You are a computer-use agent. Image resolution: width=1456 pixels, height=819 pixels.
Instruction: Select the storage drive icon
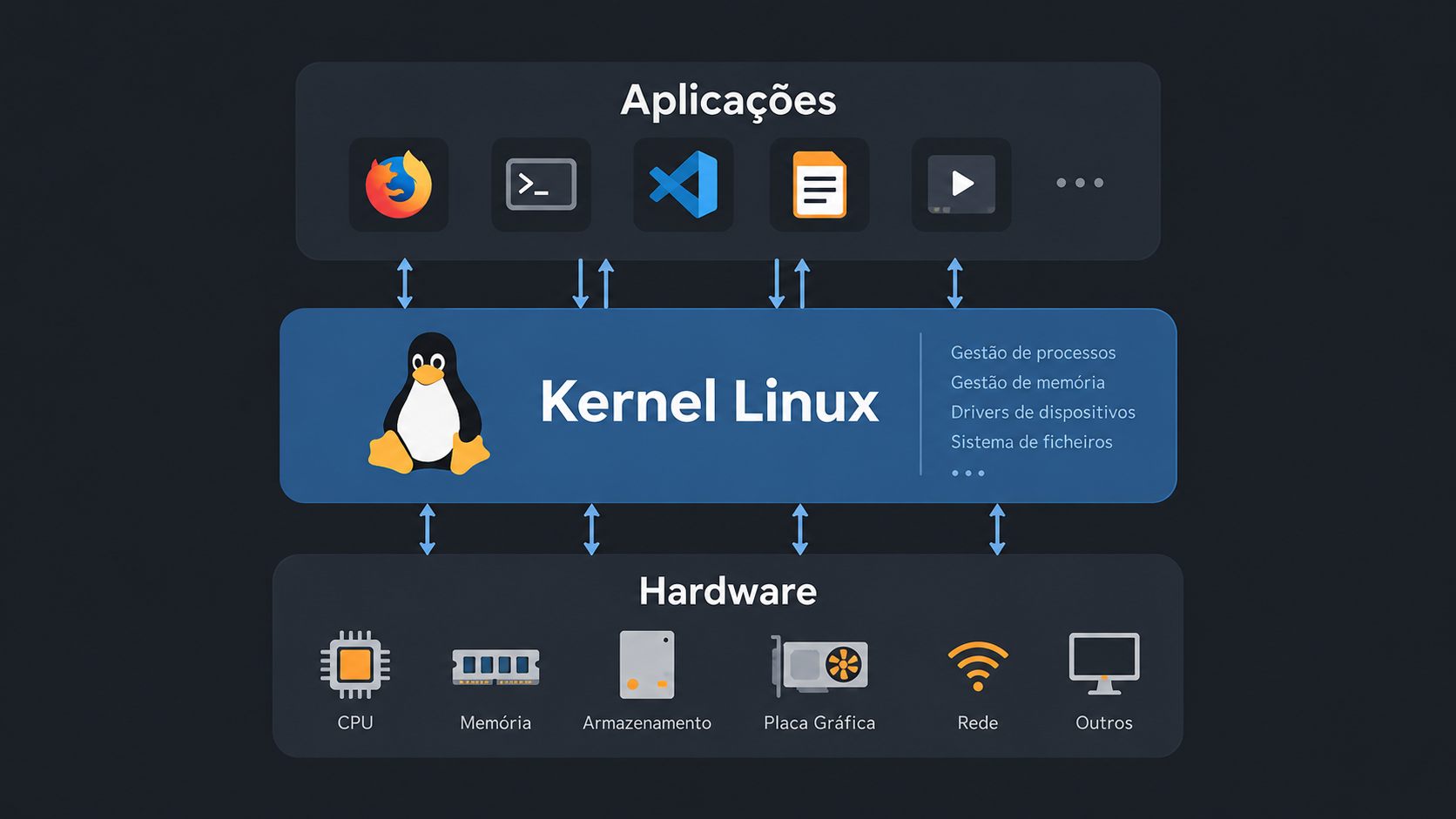[647, 665]
